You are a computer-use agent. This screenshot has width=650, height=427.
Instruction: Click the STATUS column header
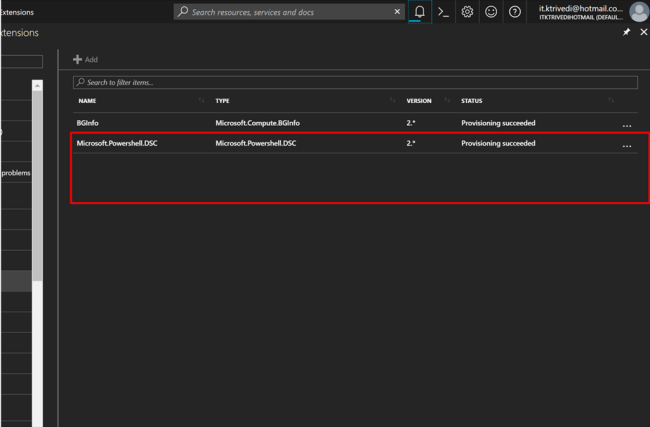tap(472, 101)
